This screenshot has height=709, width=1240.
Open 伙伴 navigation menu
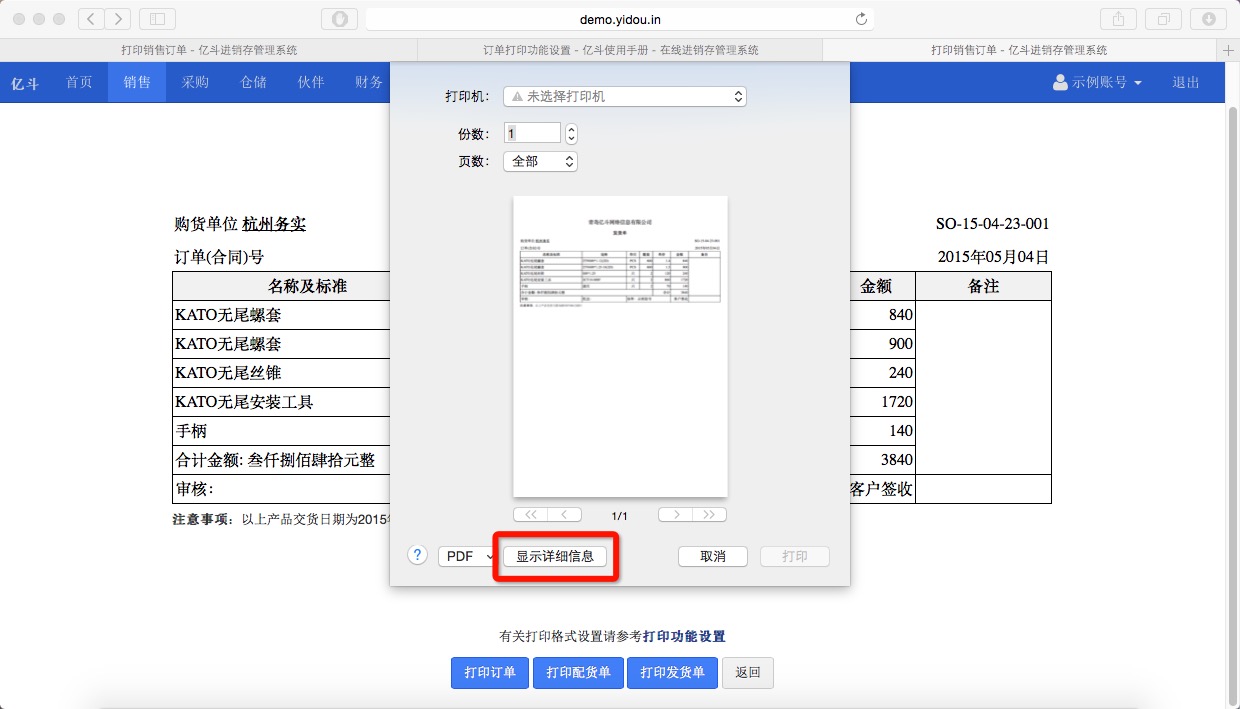(311, 82)
